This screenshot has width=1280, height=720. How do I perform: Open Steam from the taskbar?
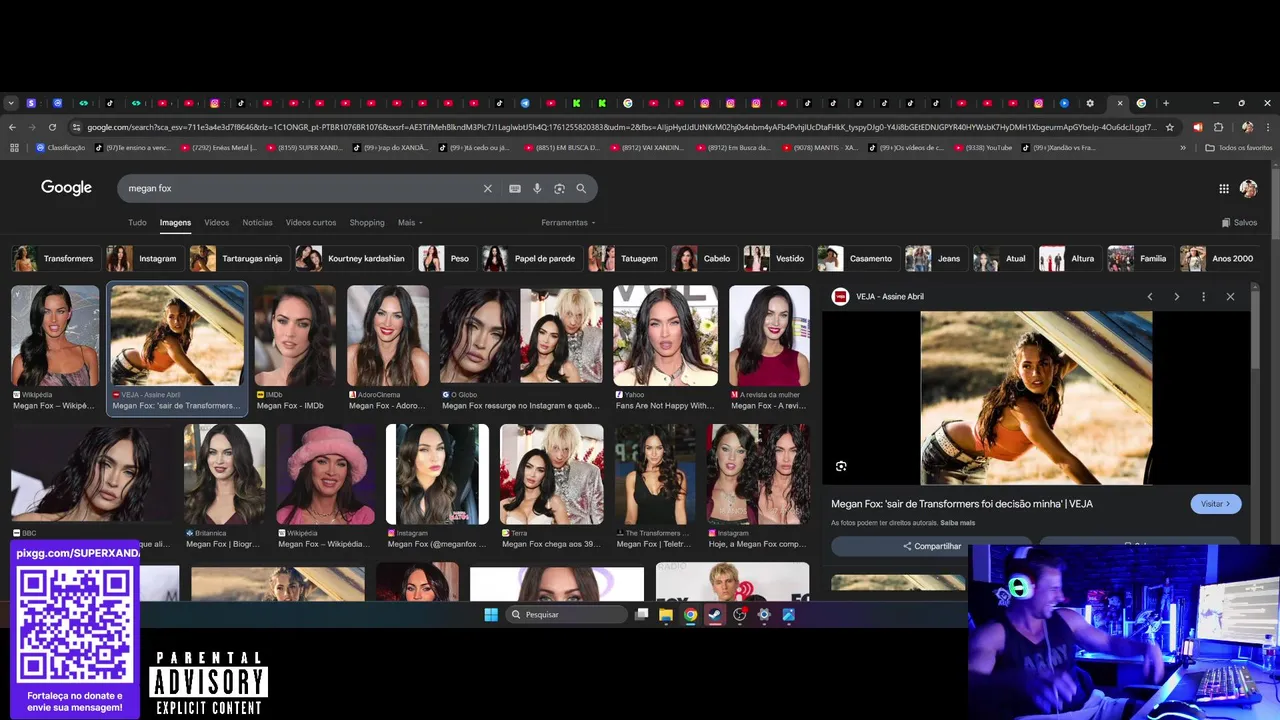point(715,615)
